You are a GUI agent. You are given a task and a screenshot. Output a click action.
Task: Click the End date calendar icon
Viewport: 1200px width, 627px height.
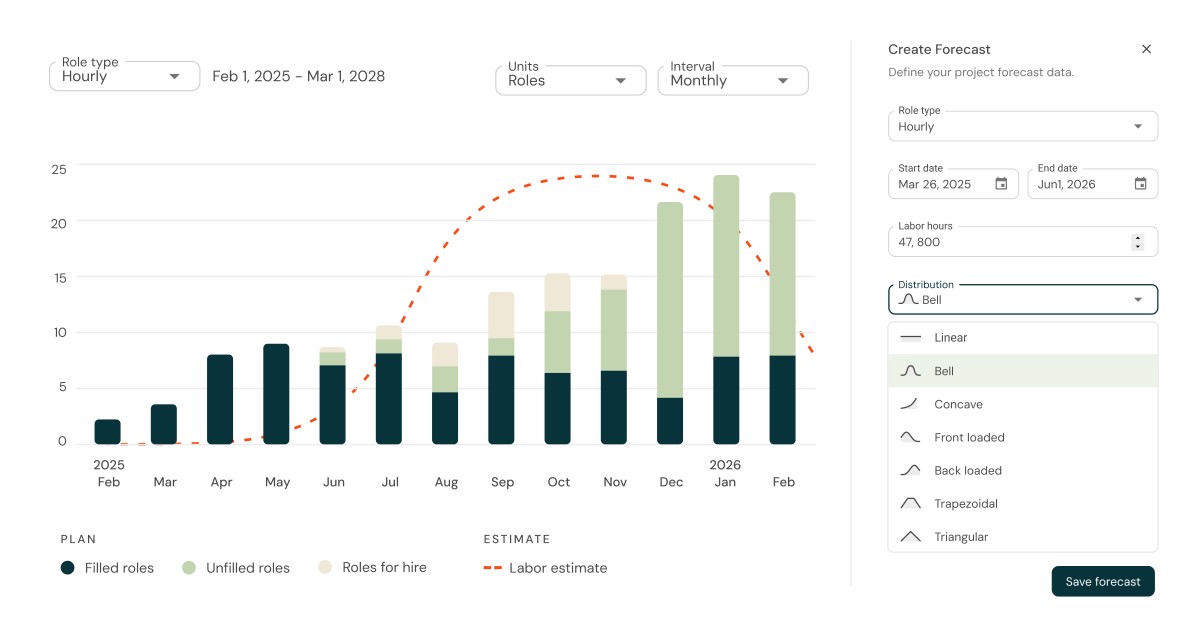point(1140,184)
